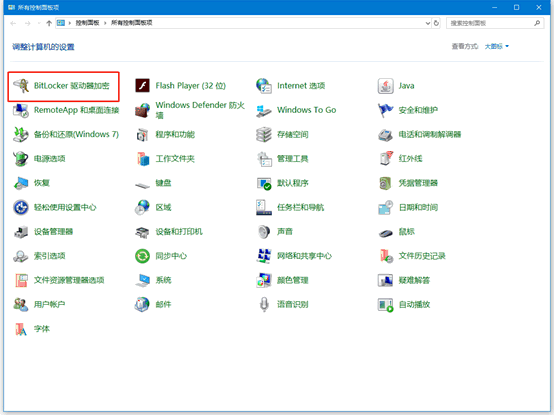Open 凭据管理器 safe icon
554x415 pixels.
385,183
